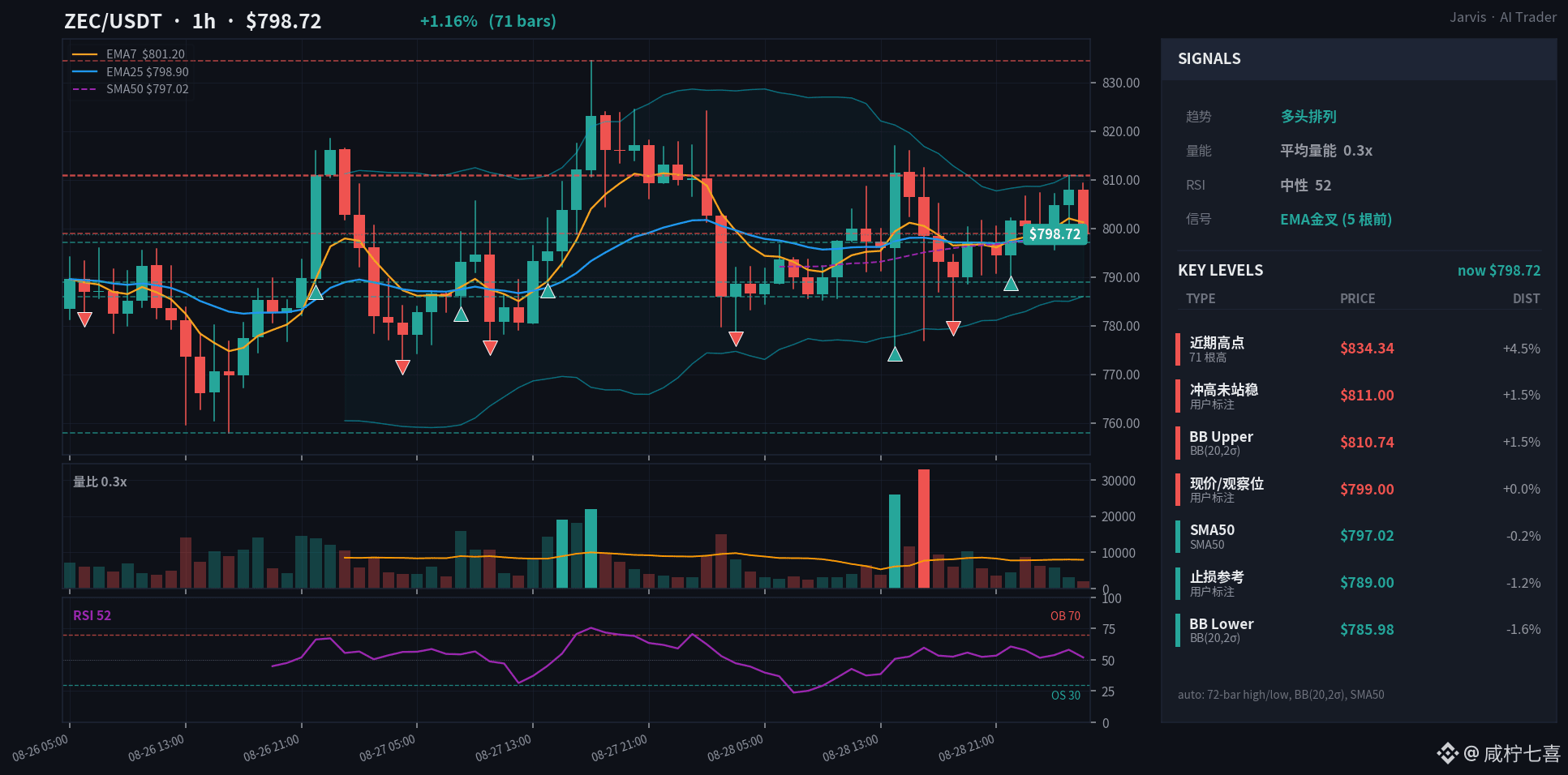1568x775 pixels.
Task: Click the $811.00 price value
Action: tap(1367, 396)
